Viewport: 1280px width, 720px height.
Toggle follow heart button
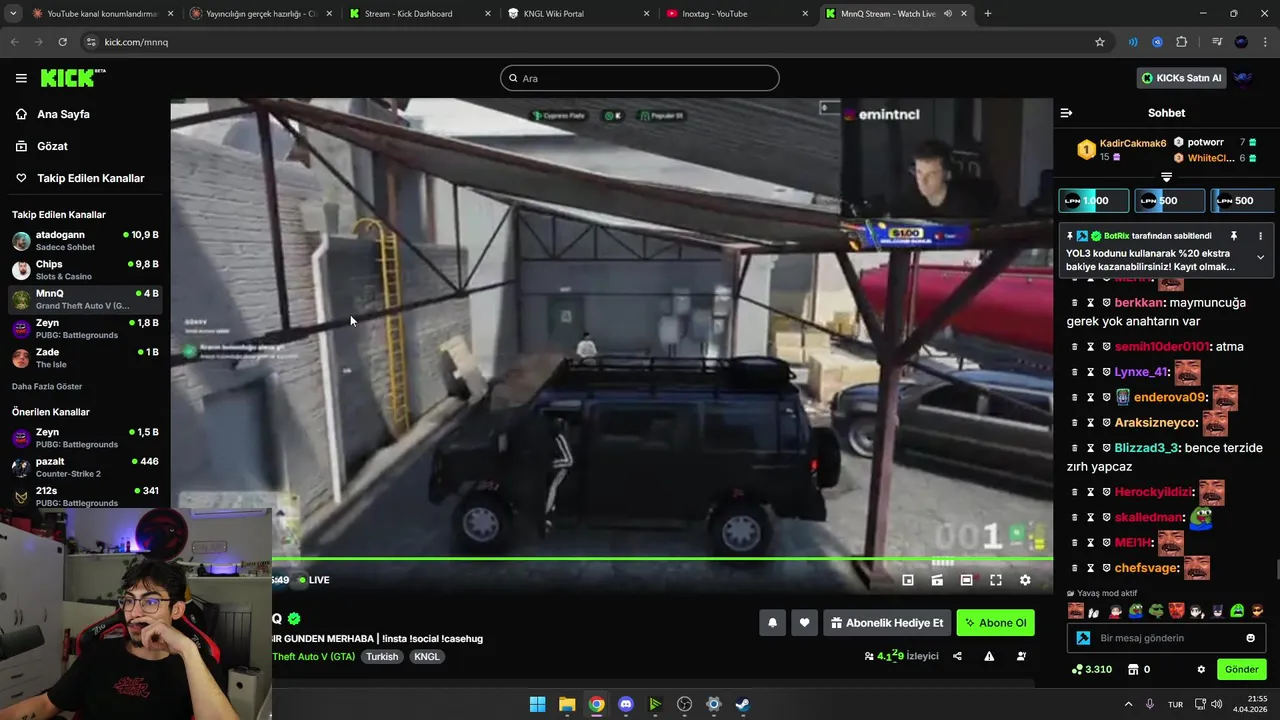pos(804,623)
